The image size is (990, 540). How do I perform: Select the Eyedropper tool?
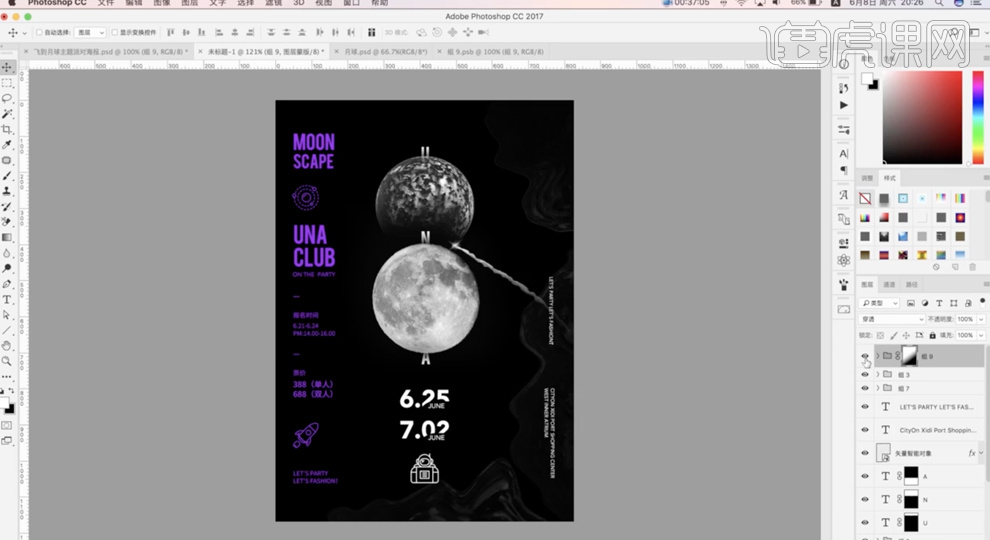pyautogui.click(x=7, y=145)
